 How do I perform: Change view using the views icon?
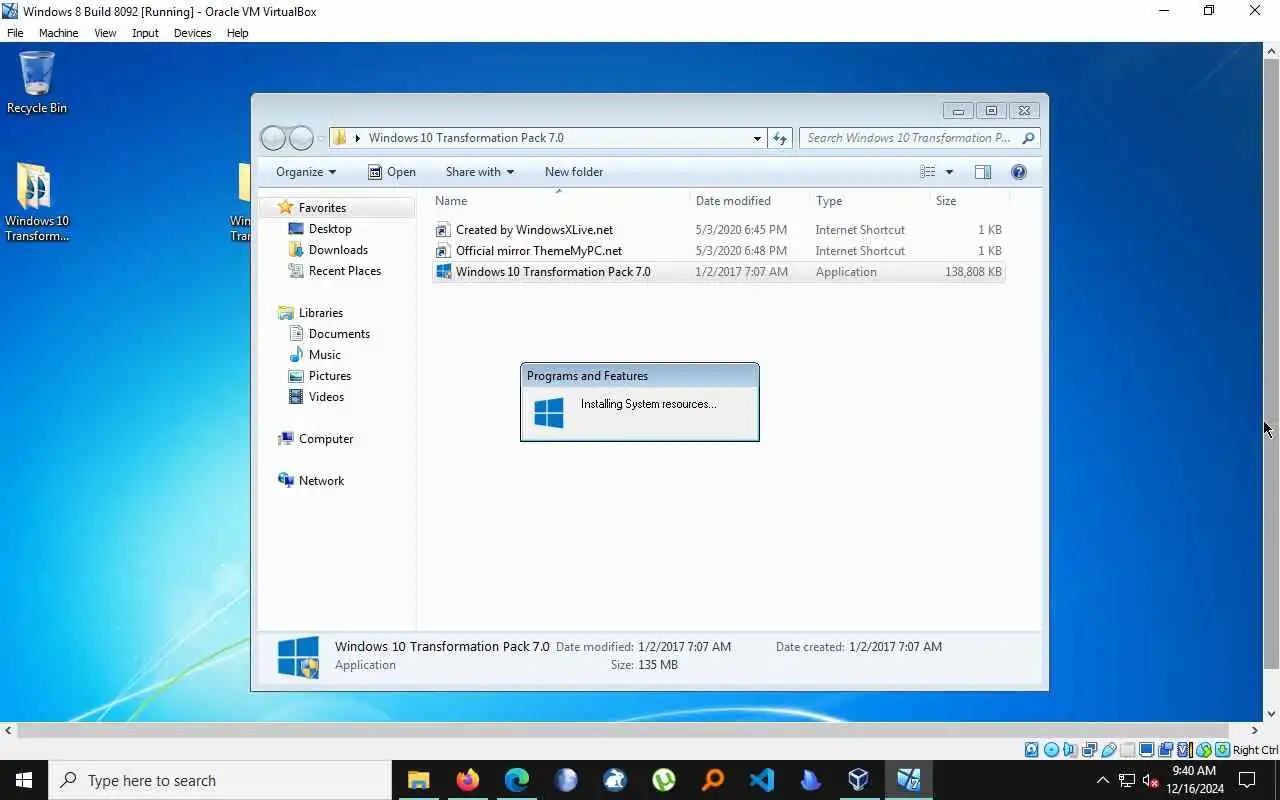[x=928, y=172]
